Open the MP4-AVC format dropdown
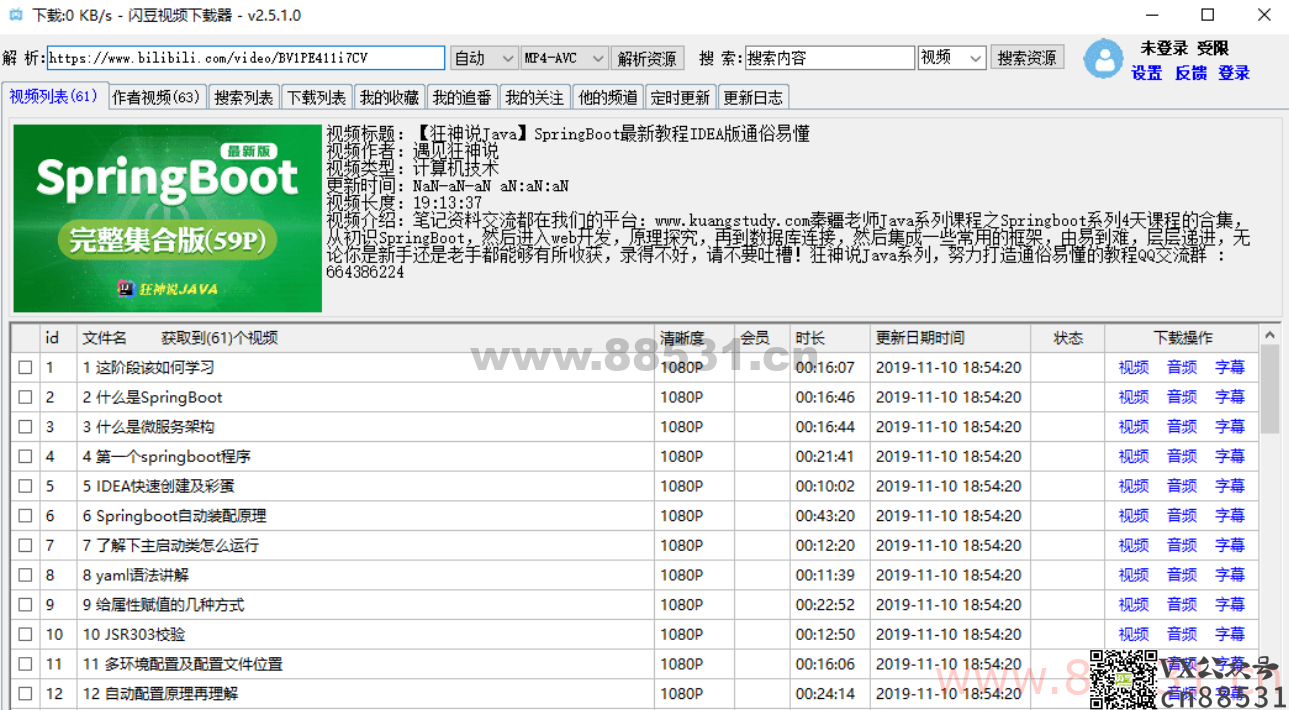 565,58
